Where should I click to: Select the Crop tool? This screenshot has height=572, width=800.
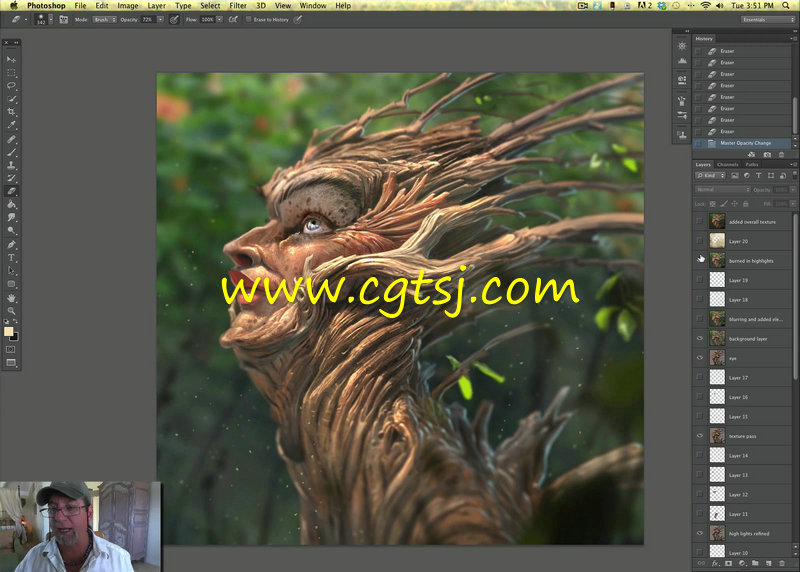click(11, 112)
